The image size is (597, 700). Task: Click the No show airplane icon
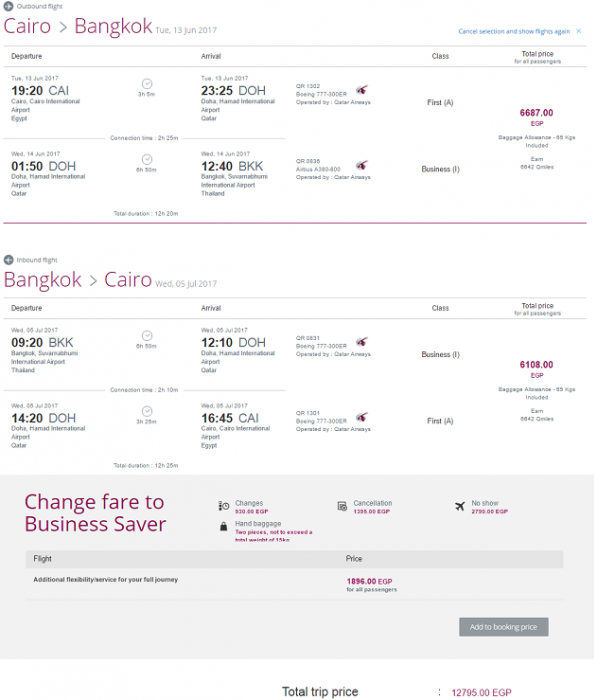[460, 506]
